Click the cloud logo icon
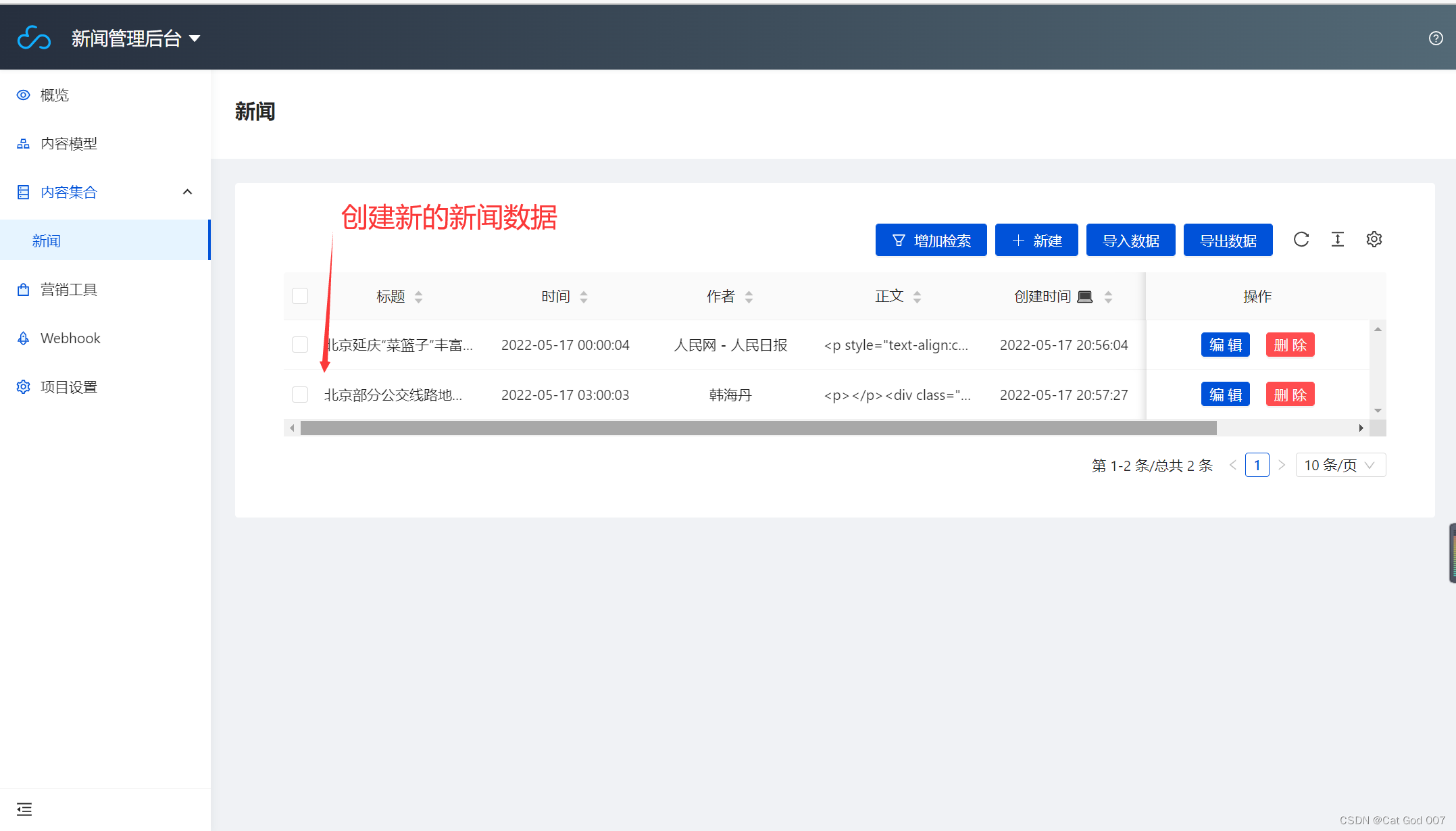 (x=34, y=39)
